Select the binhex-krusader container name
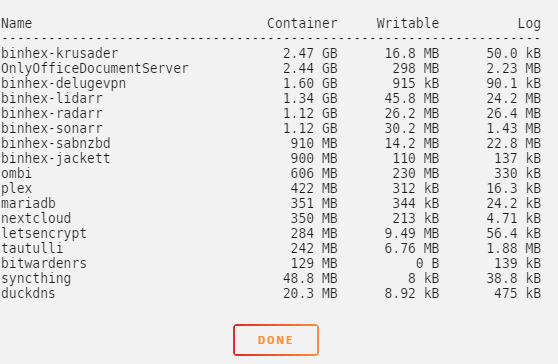The height and width of the screenshot is (364, 558). [x=59, y=53]
